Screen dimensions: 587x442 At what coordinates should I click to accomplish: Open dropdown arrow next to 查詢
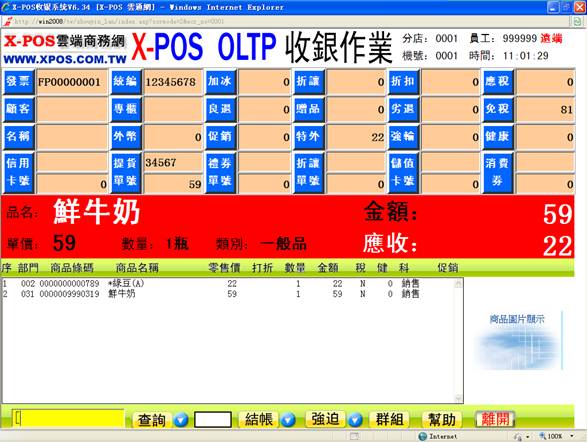point(181,420)
